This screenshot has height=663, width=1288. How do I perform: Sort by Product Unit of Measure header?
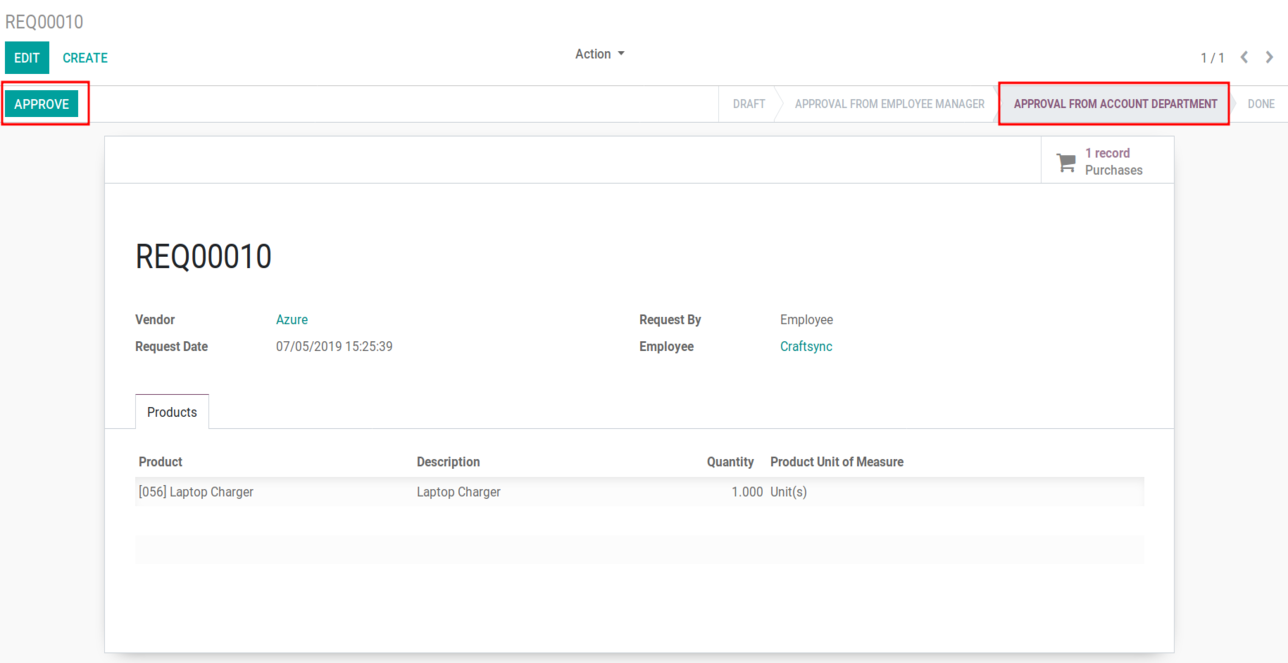(836, 462)
